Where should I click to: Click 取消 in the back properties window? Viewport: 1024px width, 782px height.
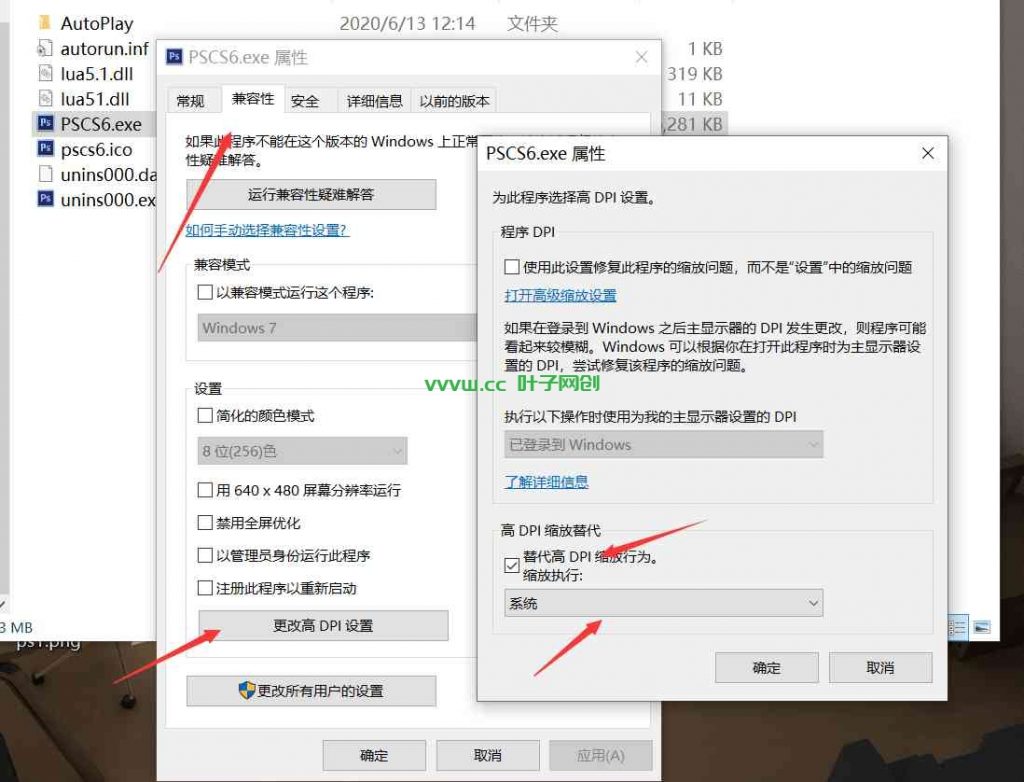point(488,755)
